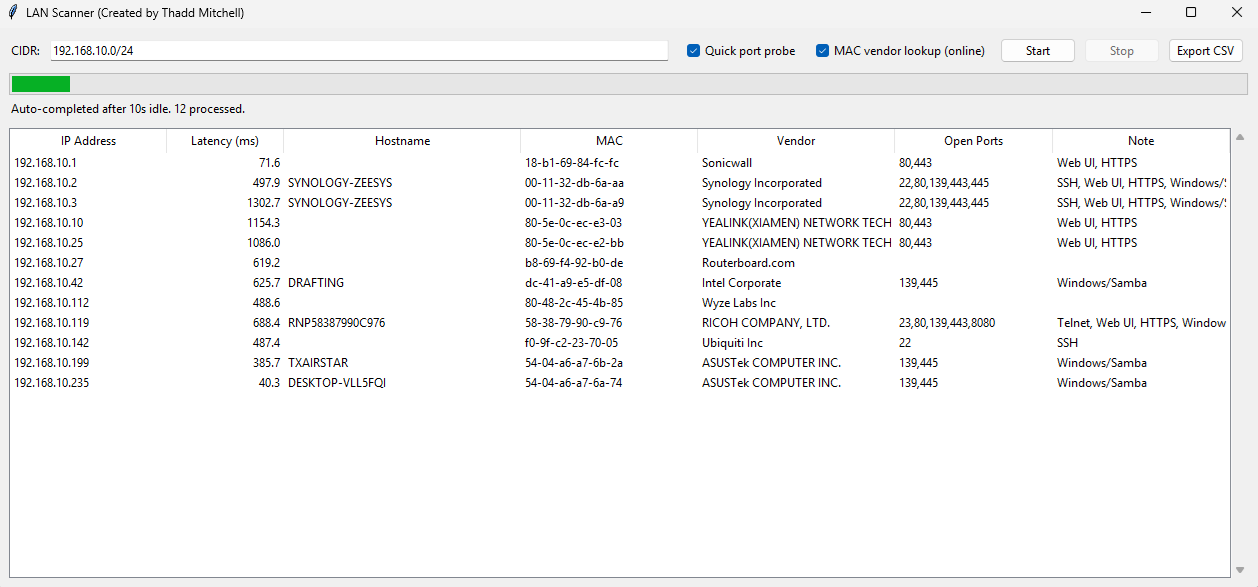
Task: Click the Wyze Labs Inc vendor cell
Action: 739,303
